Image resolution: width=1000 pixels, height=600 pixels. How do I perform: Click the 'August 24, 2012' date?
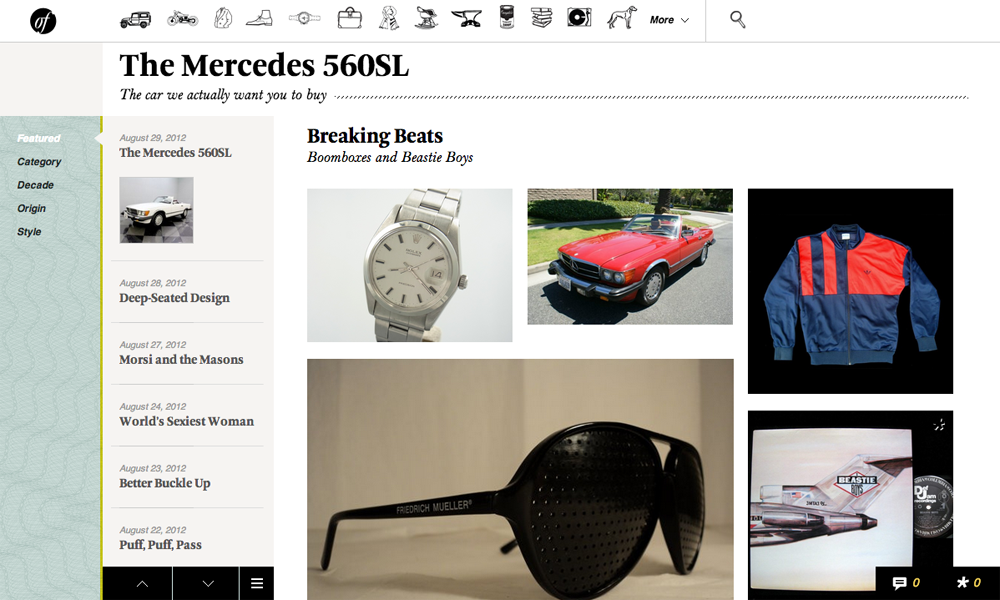tap(152, 407)
